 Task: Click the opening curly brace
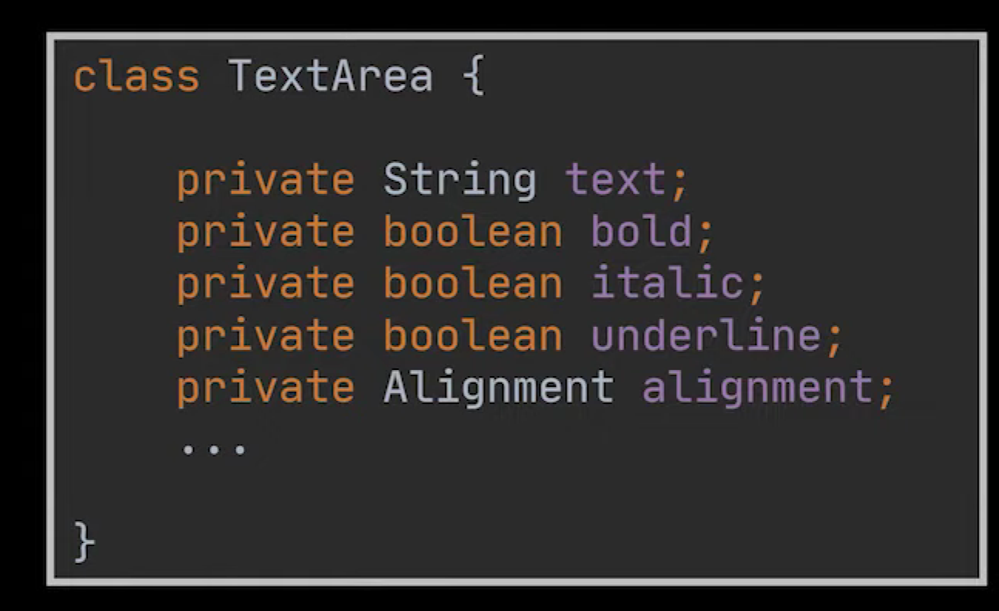pos(474,76)
